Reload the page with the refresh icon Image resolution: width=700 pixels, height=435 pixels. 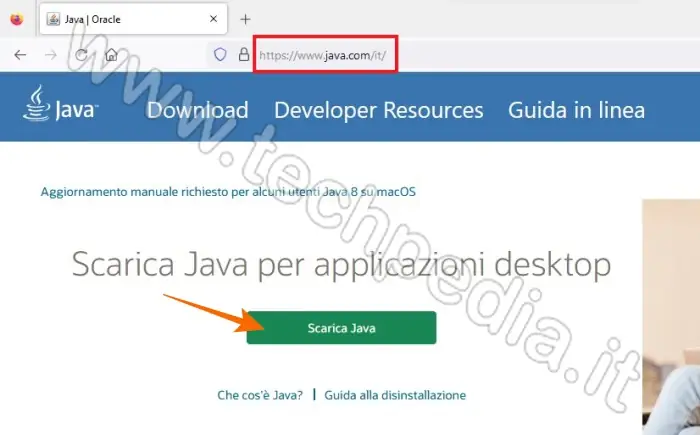click(81, 55)
